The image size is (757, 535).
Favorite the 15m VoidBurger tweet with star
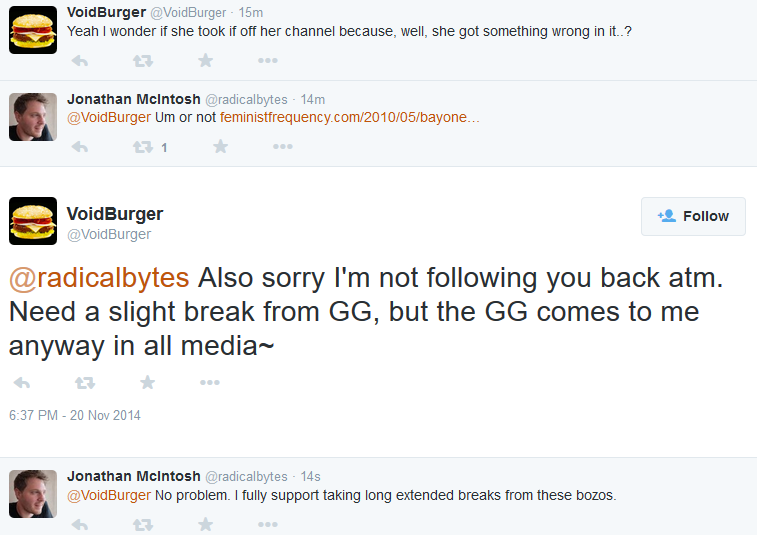(x=205, y=60)
